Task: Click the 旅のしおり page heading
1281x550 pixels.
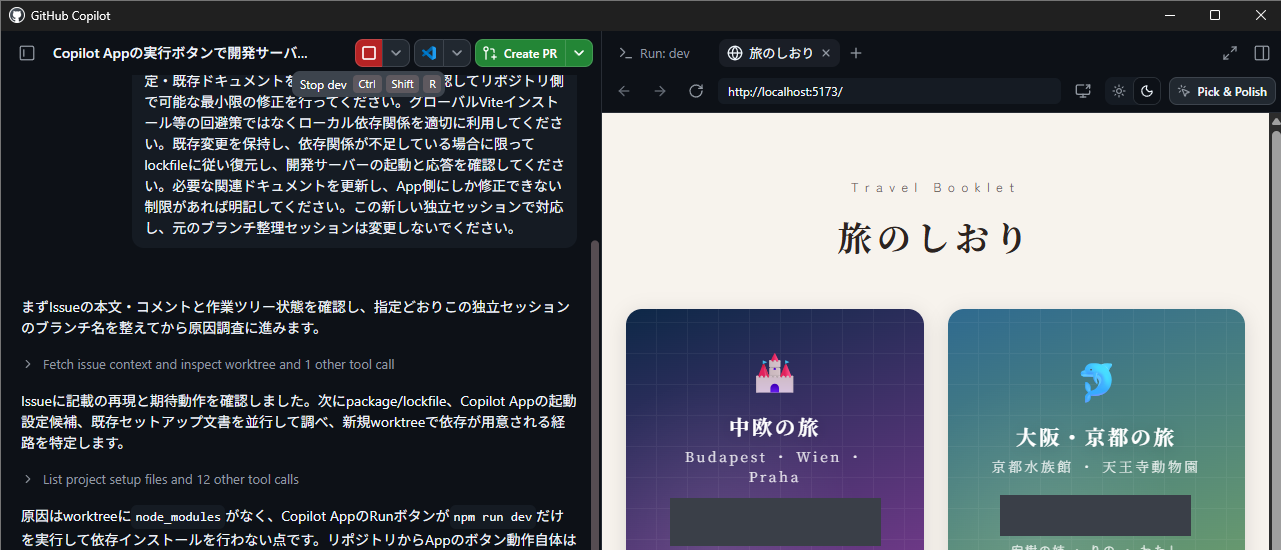Action: [933, 238]
